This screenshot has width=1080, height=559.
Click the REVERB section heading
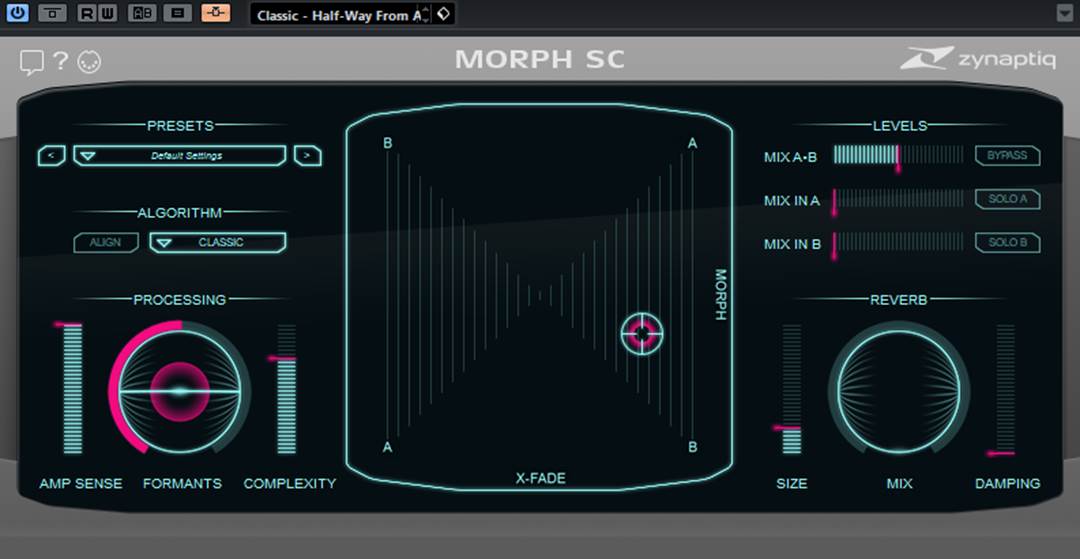tap(899, 299)
